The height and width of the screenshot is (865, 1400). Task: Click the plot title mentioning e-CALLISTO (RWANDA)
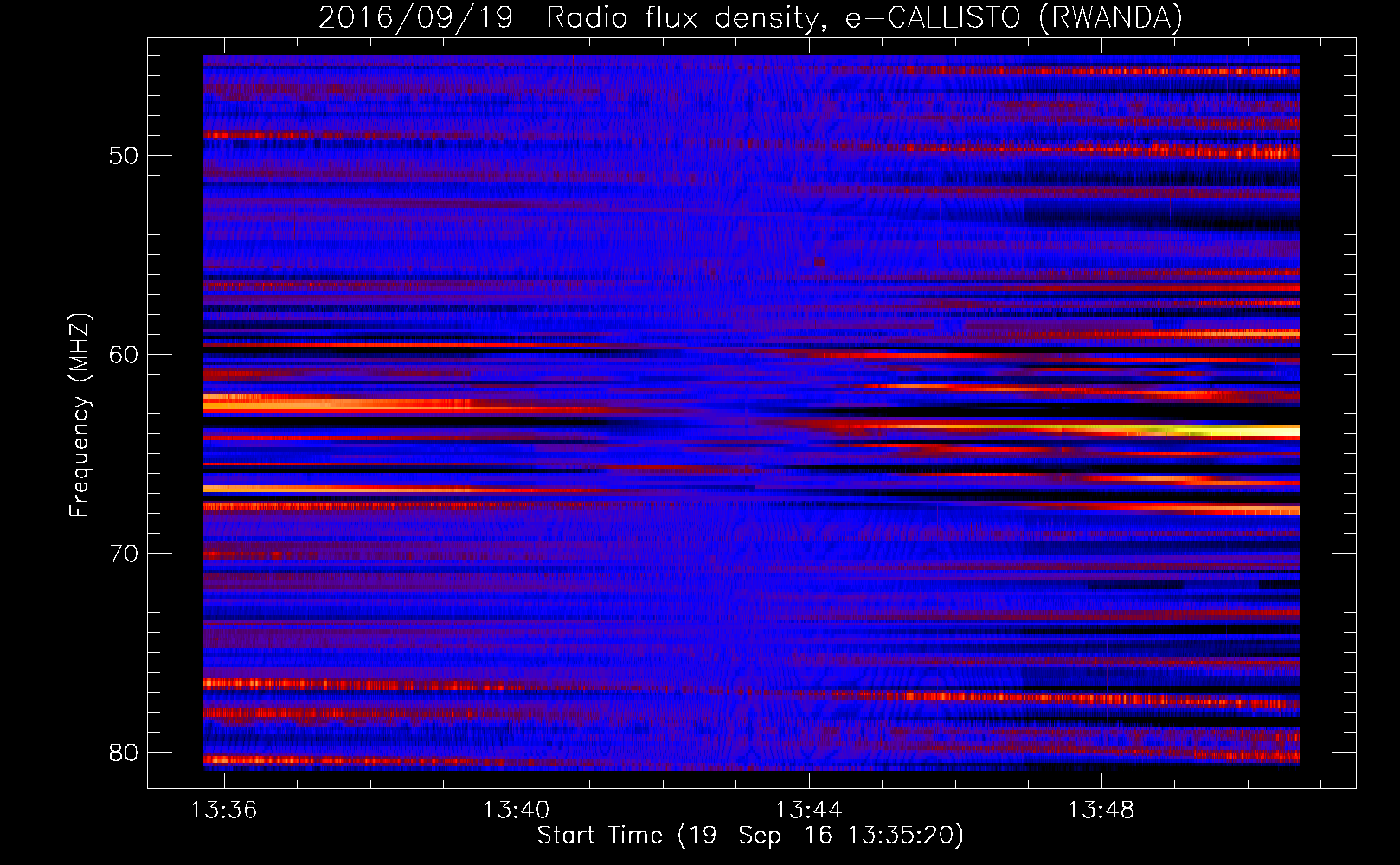750,17
